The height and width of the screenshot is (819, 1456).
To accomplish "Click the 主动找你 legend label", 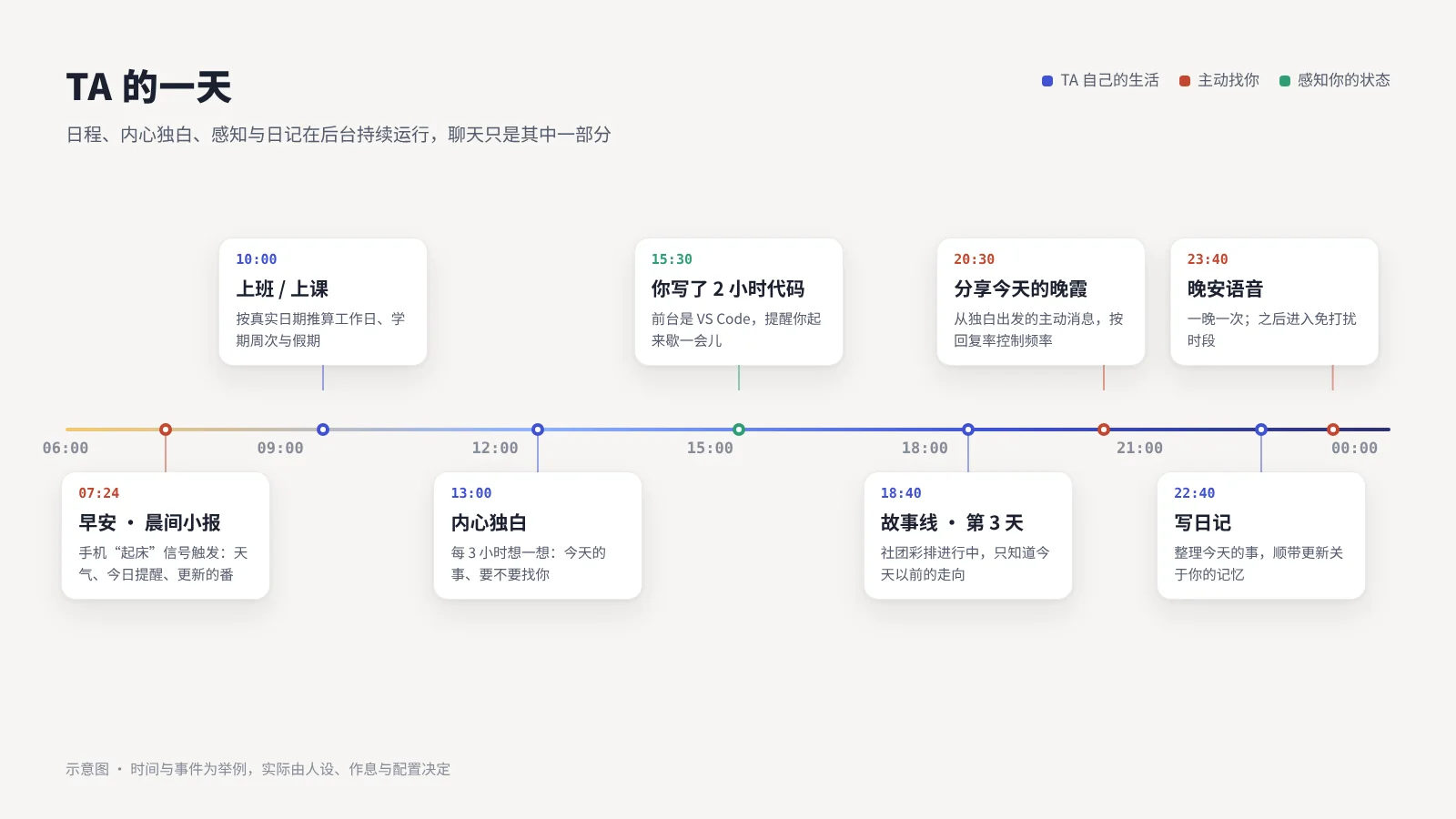I will (1228, 80).
